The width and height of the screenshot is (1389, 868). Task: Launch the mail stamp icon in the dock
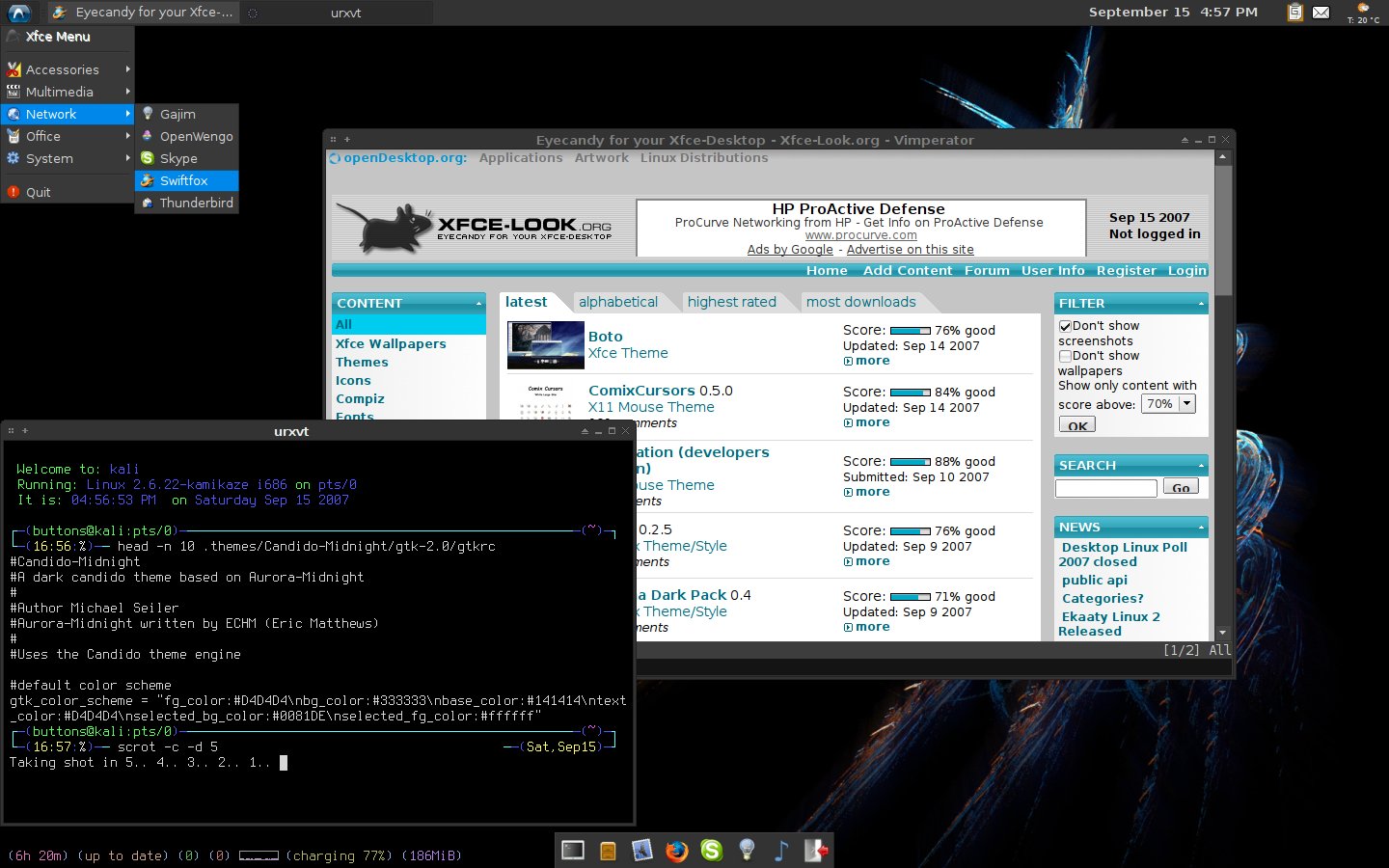pos(642,850)
